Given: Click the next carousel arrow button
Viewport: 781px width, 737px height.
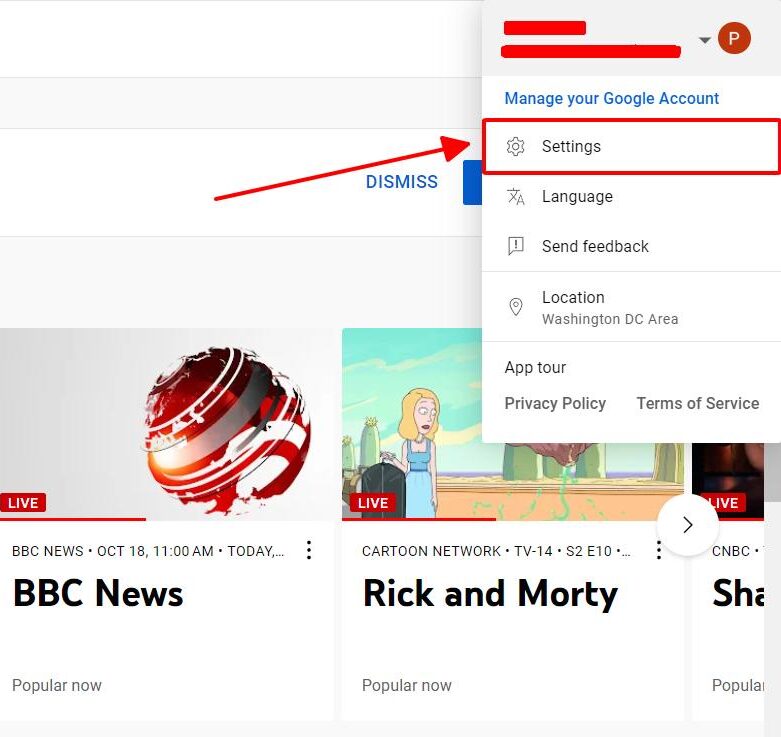Looking at the screenshot, I should click(688, 525).
